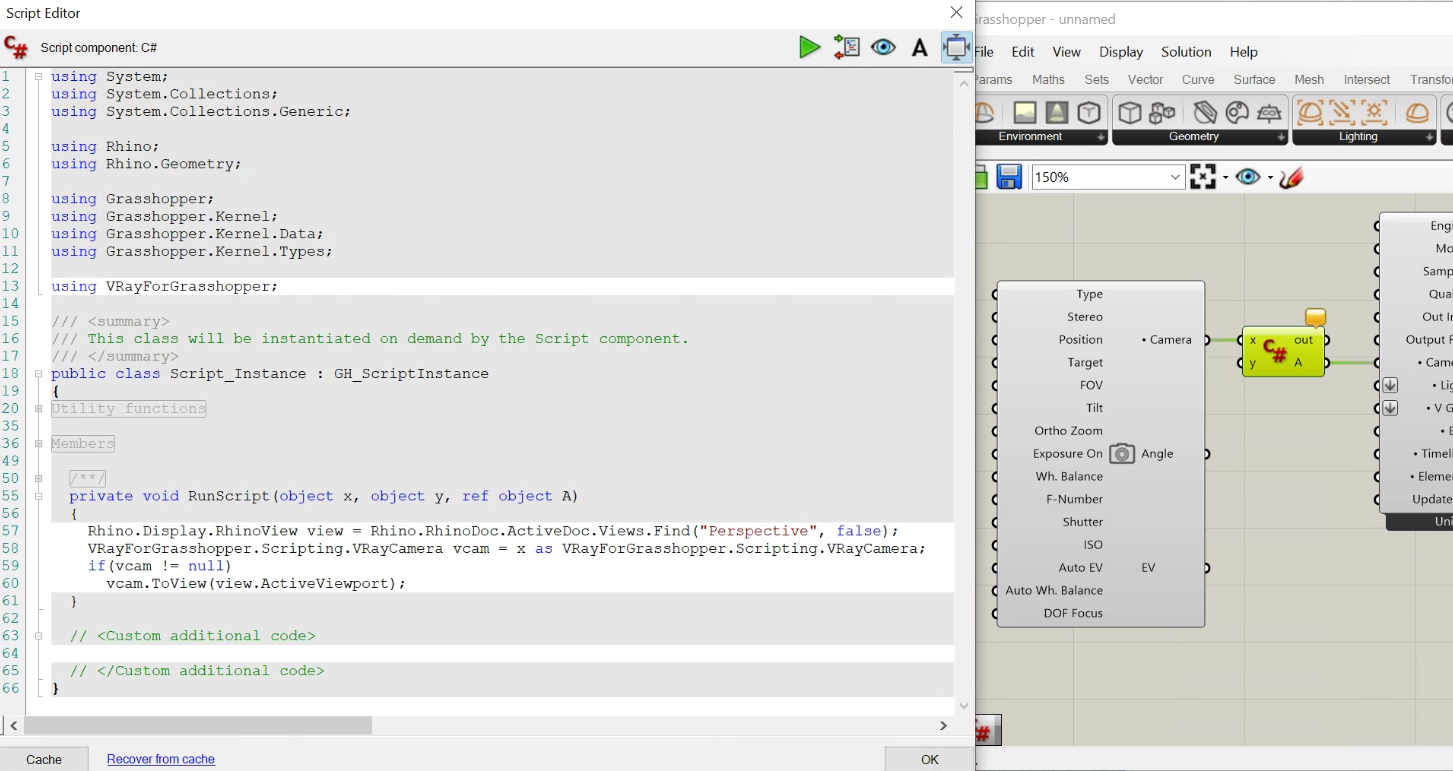Choose the dome light icon in Lighting panel
The image size is (1453, 771).
(1310, 112)
